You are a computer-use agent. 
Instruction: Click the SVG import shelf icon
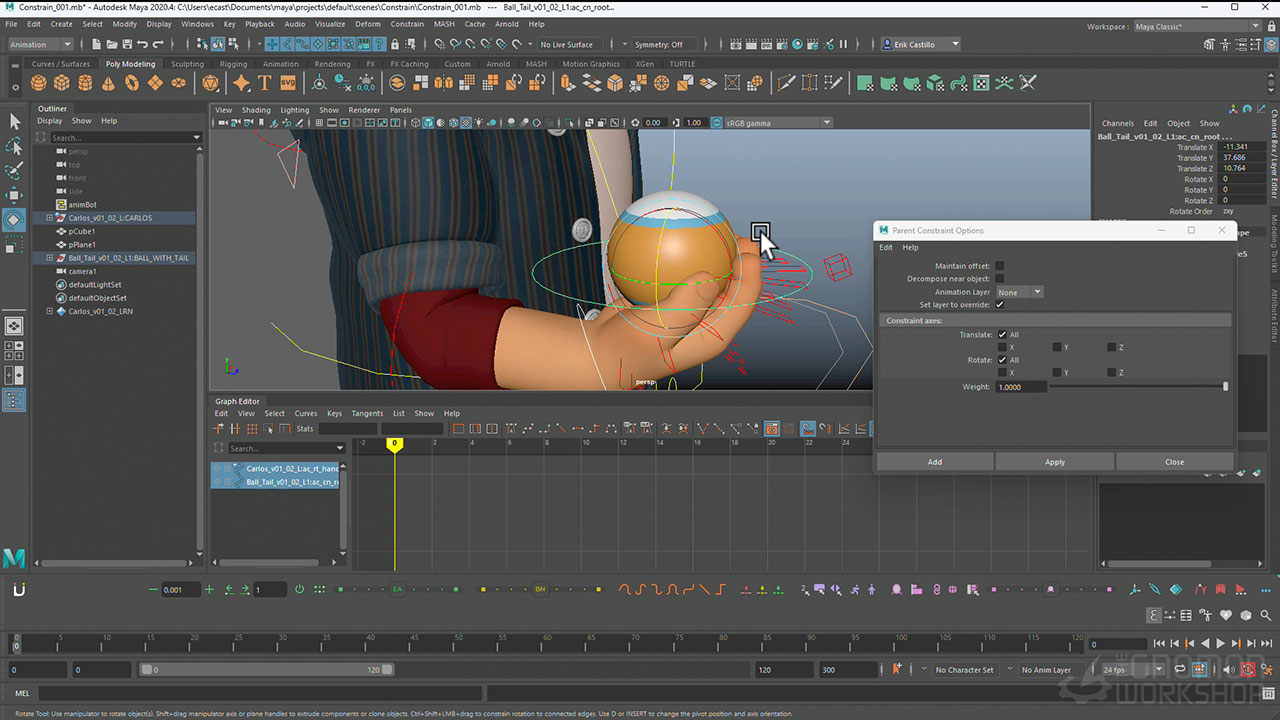[288, 83]
